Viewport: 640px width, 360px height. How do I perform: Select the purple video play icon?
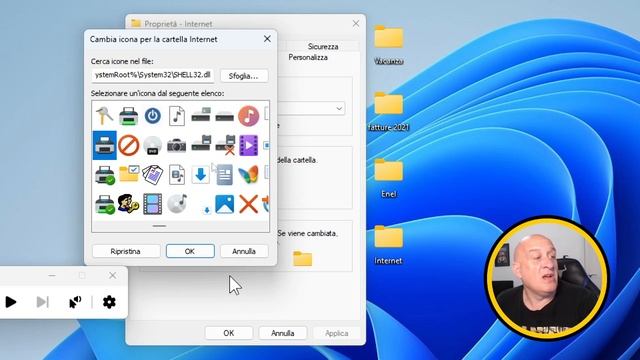point(249,145)
